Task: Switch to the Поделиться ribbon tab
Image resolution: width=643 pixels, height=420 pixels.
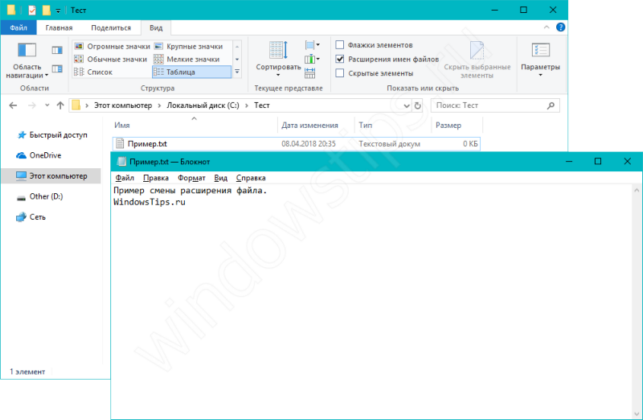Action: coord(111,27)
